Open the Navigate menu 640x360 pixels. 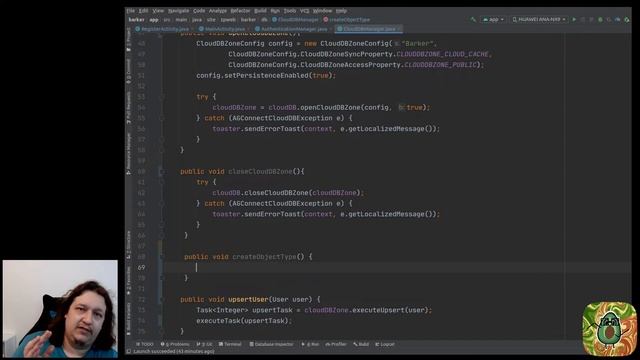[x=178, y=11]
